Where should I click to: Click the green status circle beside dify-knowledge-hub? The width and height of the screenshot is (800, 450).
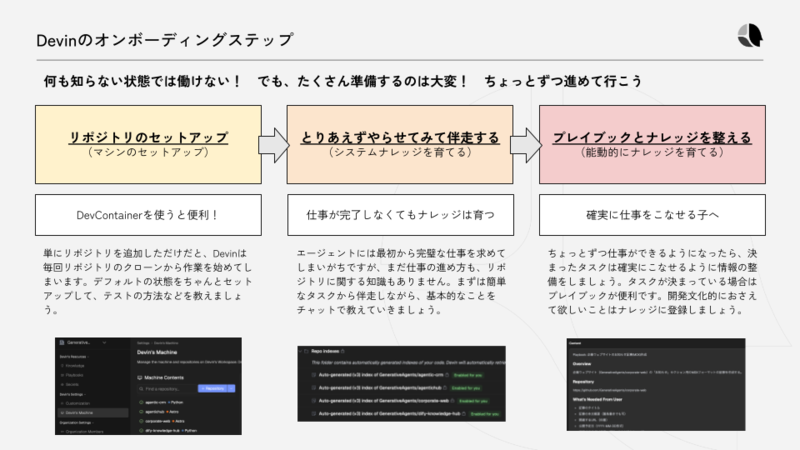pyautogui.click(x=141, y=431)
